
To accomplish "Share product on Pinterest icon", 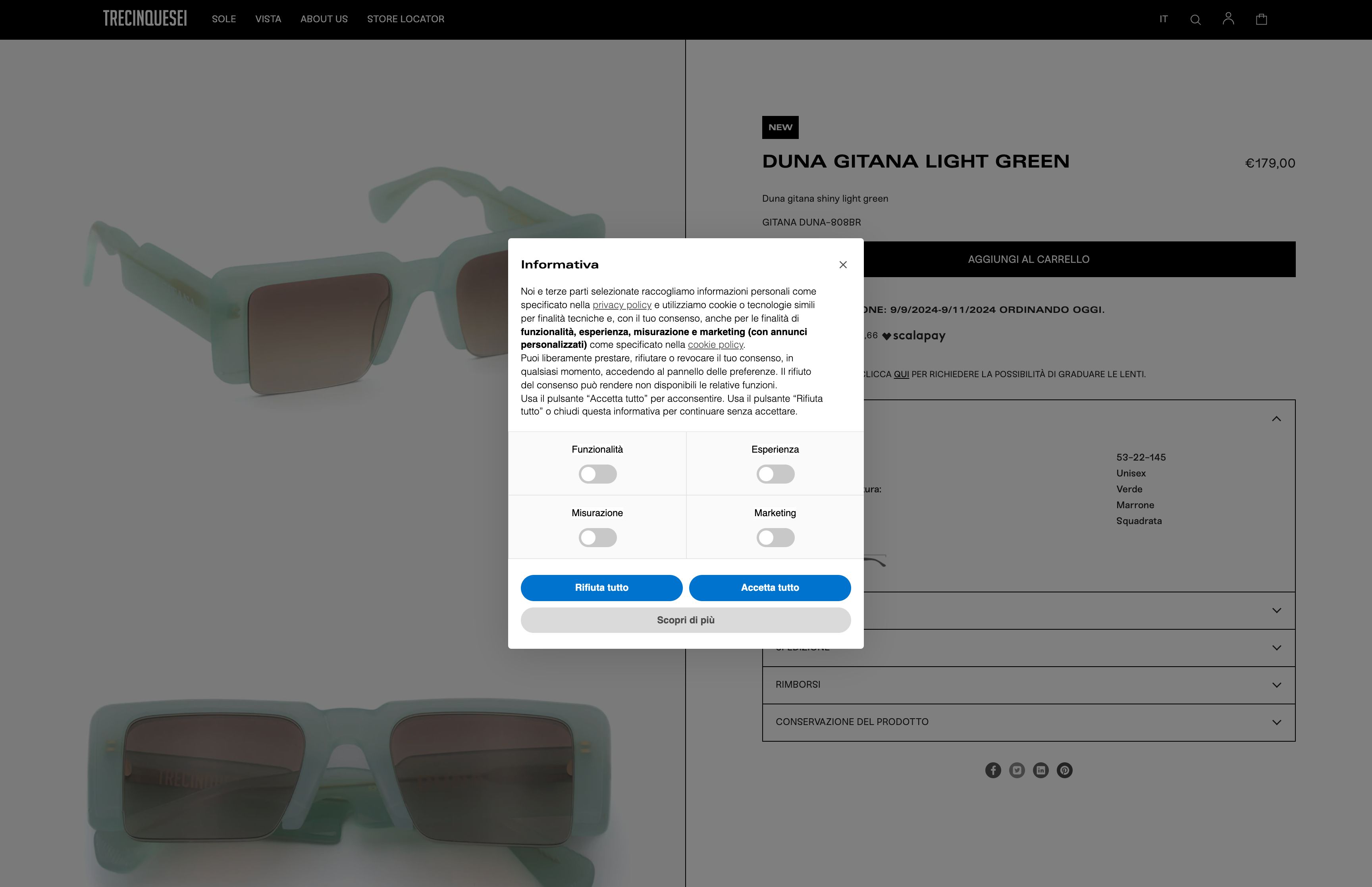I will click(x=1065, y=770).
